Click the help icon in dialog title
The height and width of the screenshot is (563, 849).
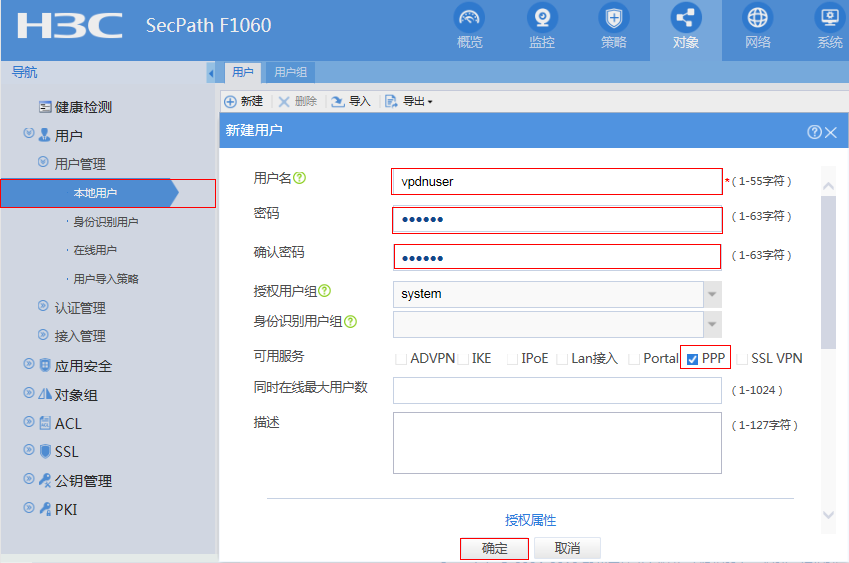pyautogui.click(x=814, y=132)
